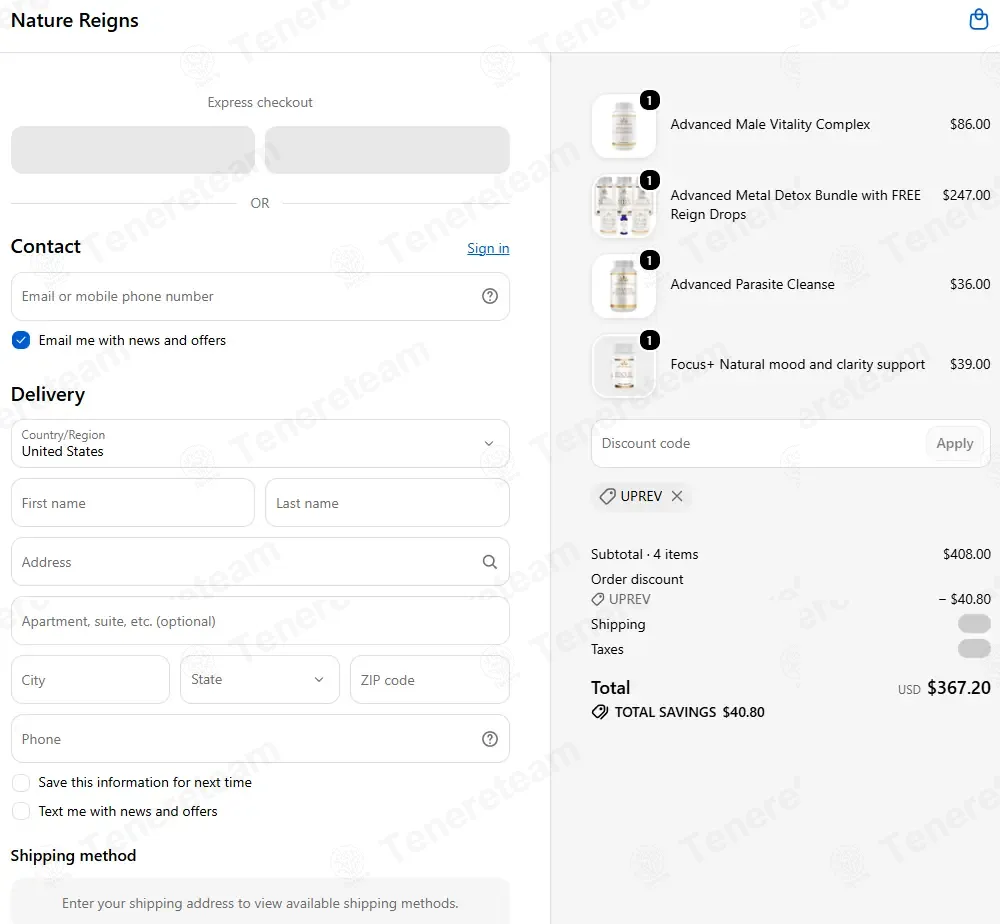Click the $367.20 total amount

[x=959, y=687]
